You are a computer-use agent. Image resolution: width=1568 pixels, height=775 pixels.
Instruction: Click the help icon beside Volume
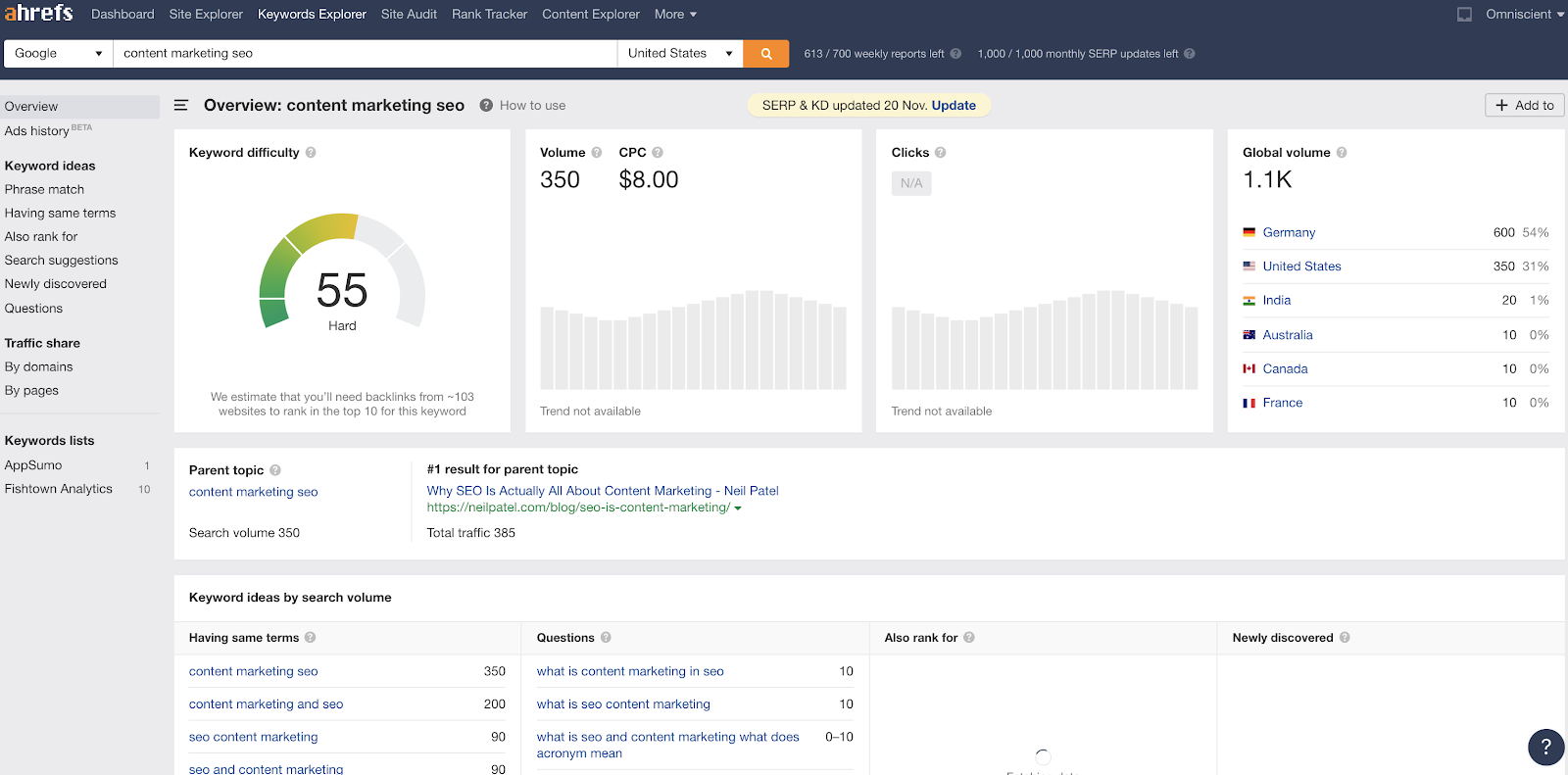click(597, 153)
